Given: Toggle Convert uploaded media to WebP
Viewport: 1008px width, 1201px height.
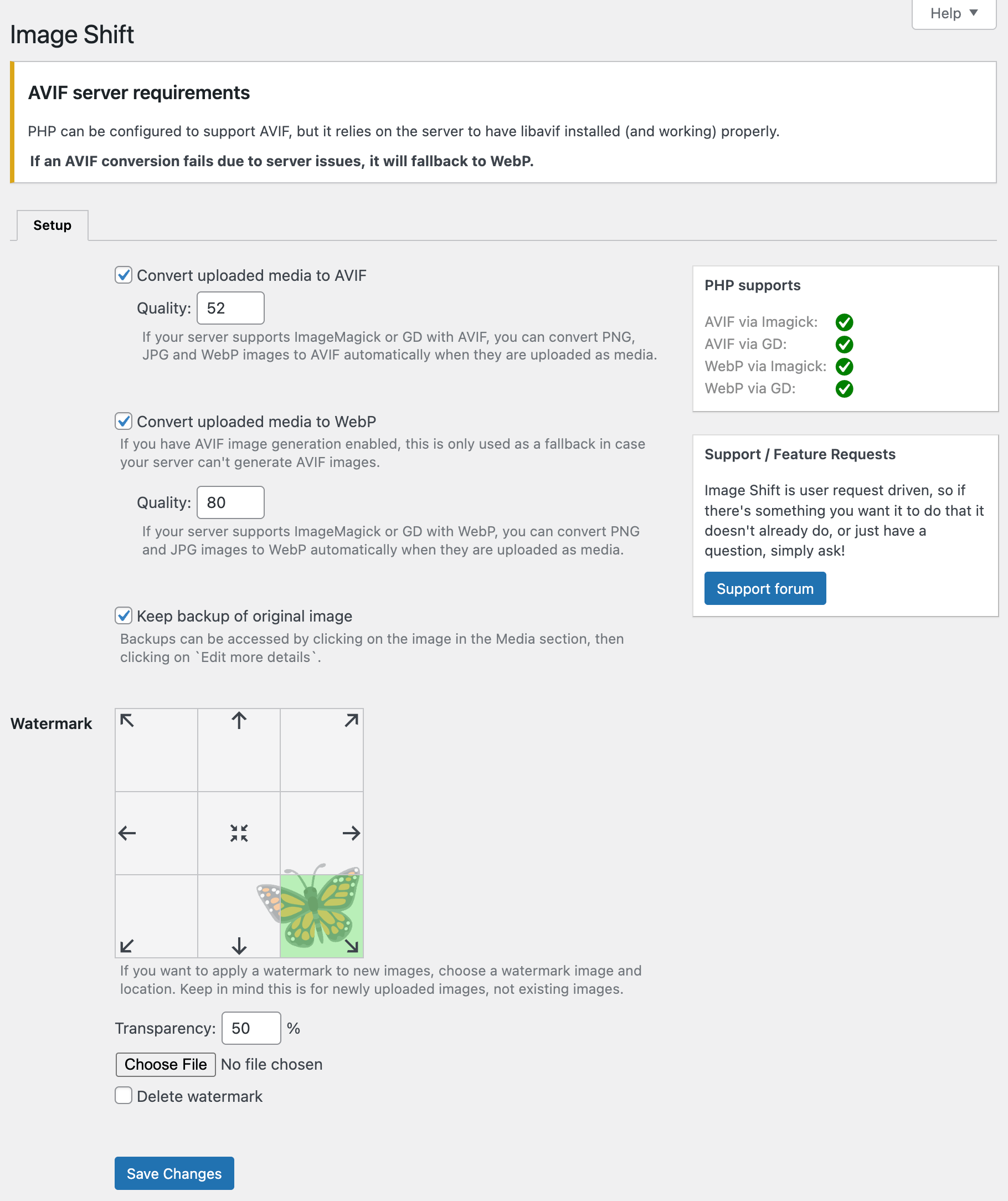Looking at the screenshot, I should click(124, 422).
